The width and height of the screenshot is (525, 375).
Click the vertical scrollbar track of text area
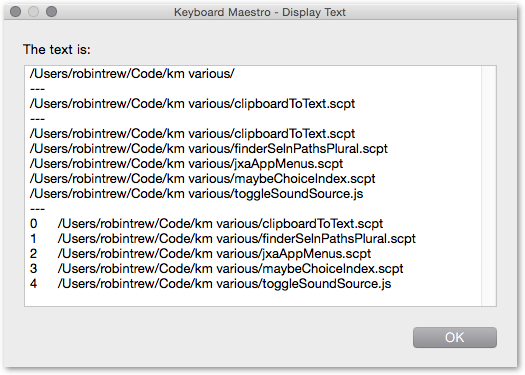tap(489, 186)
